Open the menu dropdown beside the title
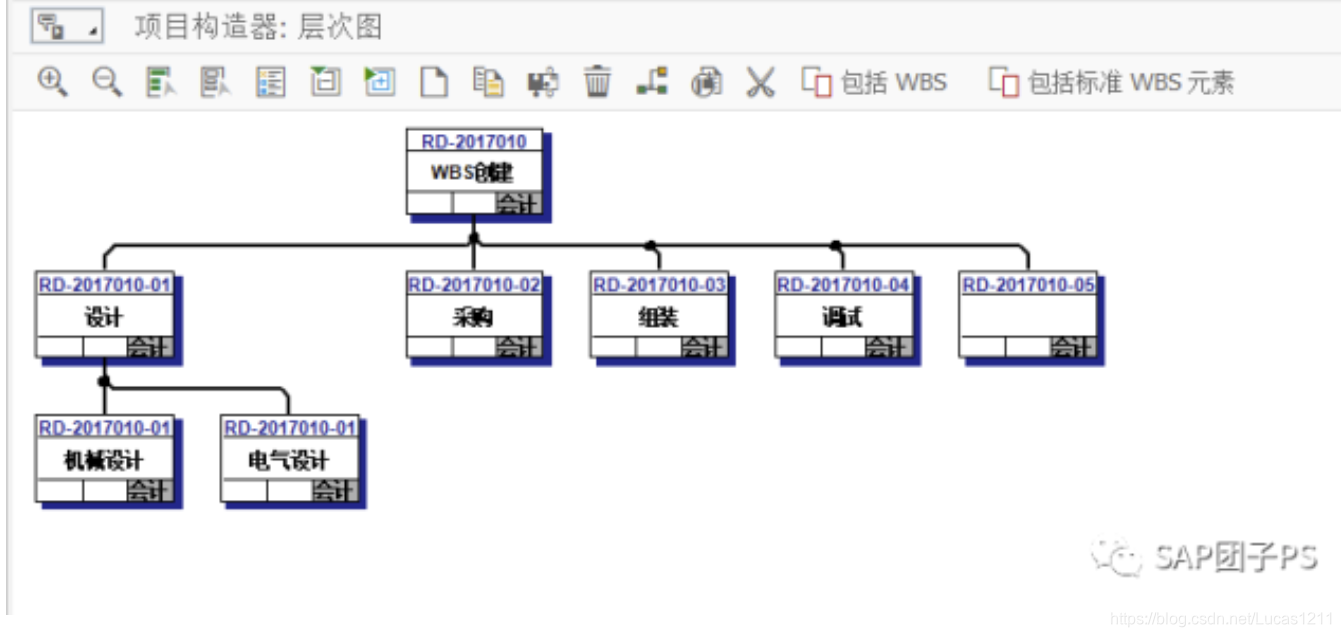The image size is (1341, 637). click(x=68, y=27)
